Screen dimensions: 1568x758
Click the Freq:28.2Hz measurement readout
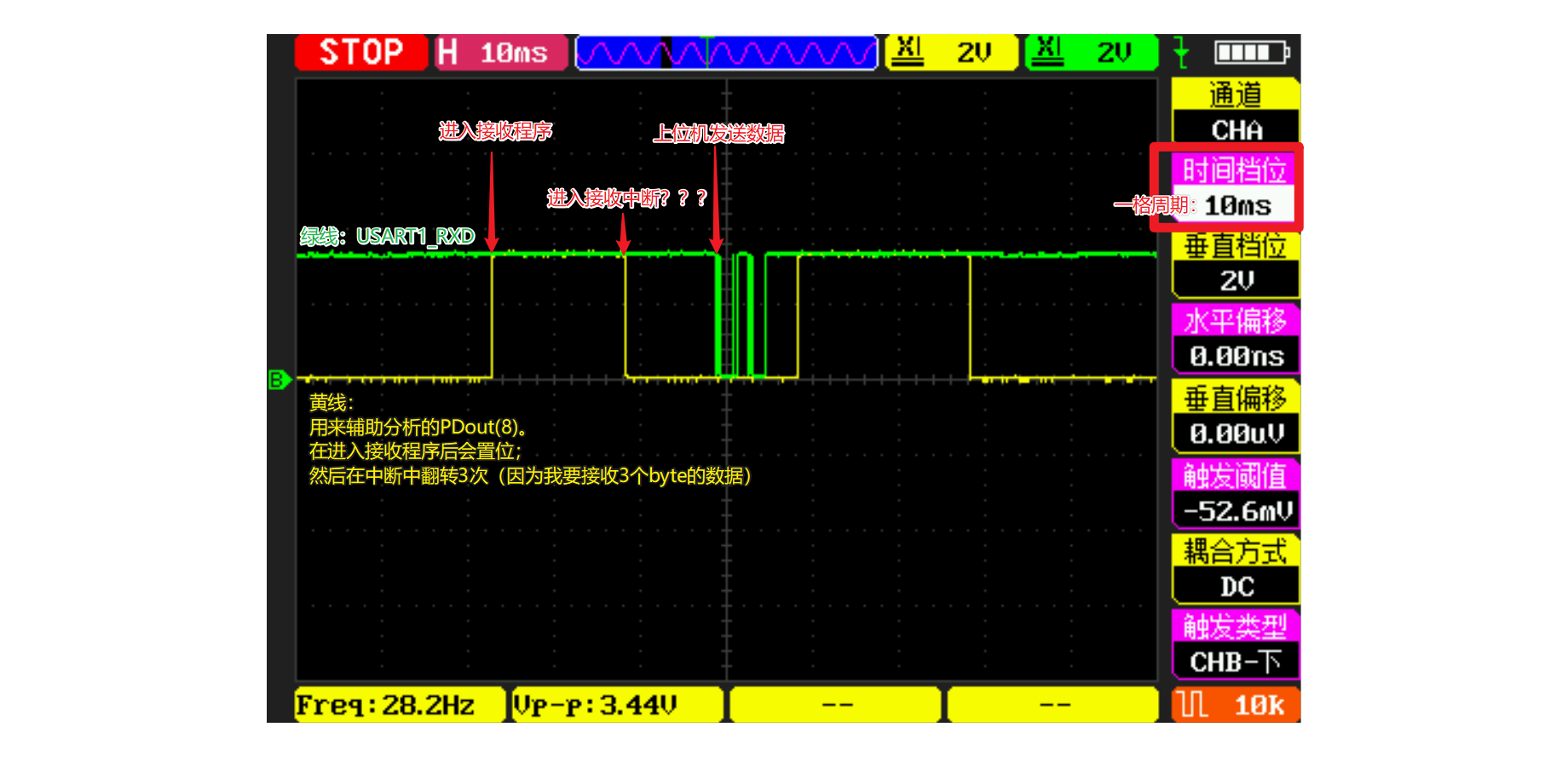(x=397, y=705)
